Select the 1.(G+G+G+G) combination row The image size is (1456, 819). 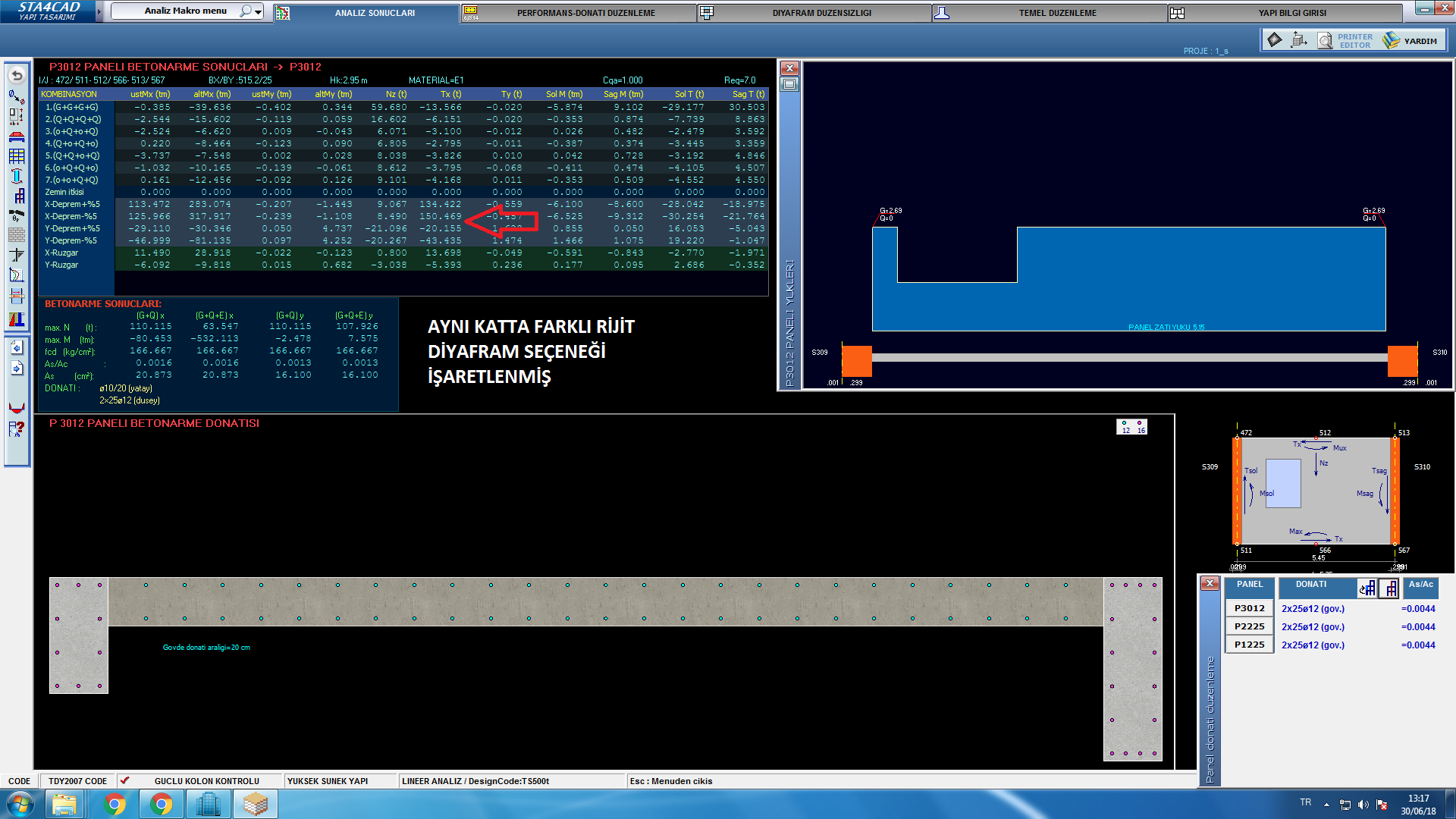(x=403, y=107)
